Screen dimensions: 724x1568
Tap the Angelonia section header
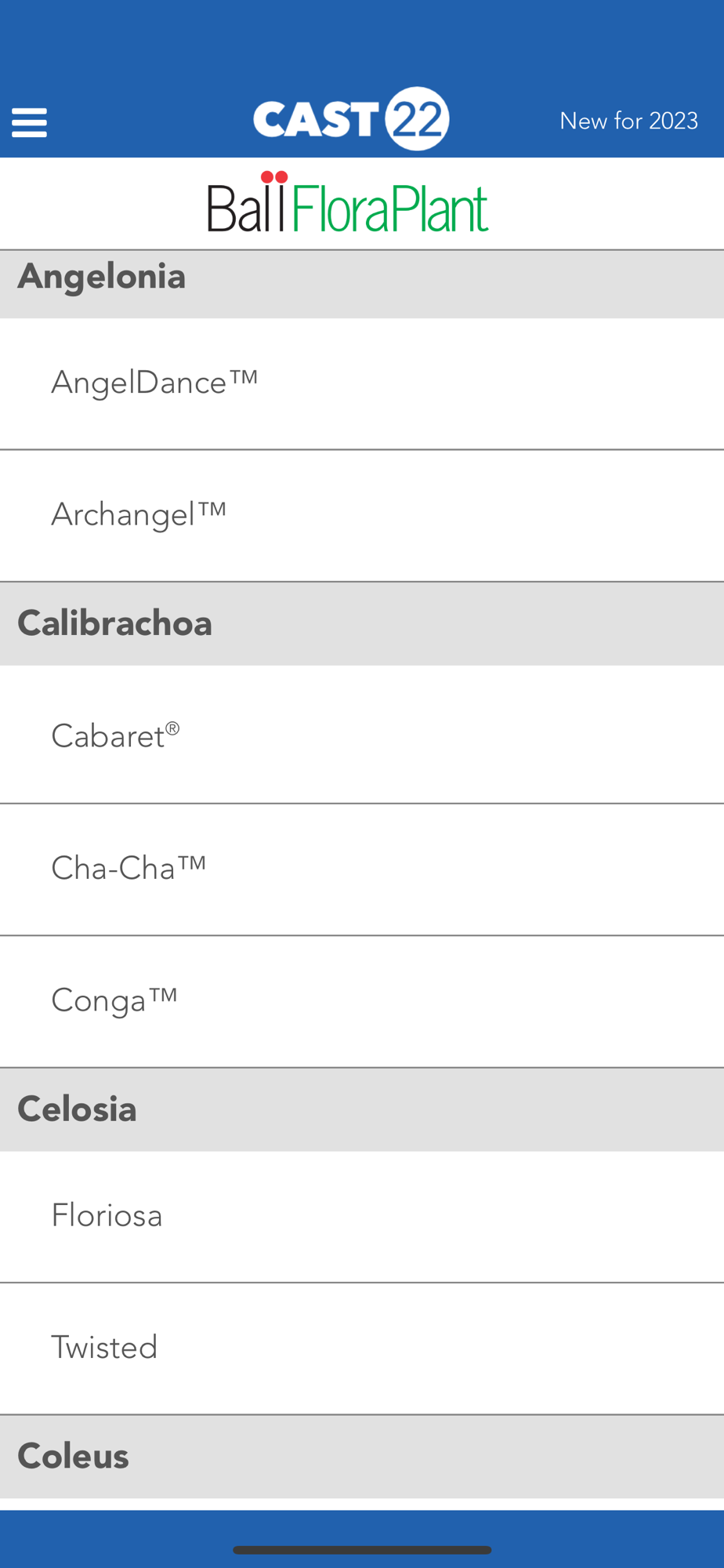(x=362, y=284)
